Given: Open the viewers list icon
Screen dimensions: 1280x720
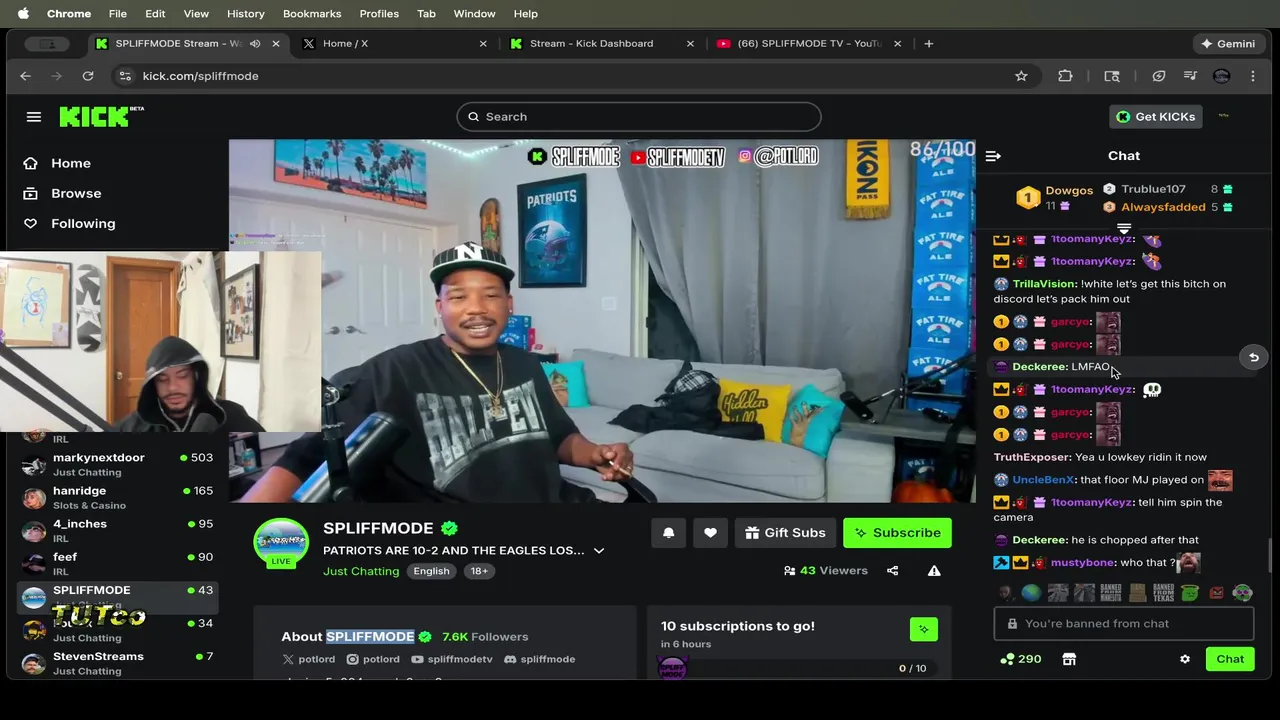Looking at the screenshot, I should [x=790, y=571].
